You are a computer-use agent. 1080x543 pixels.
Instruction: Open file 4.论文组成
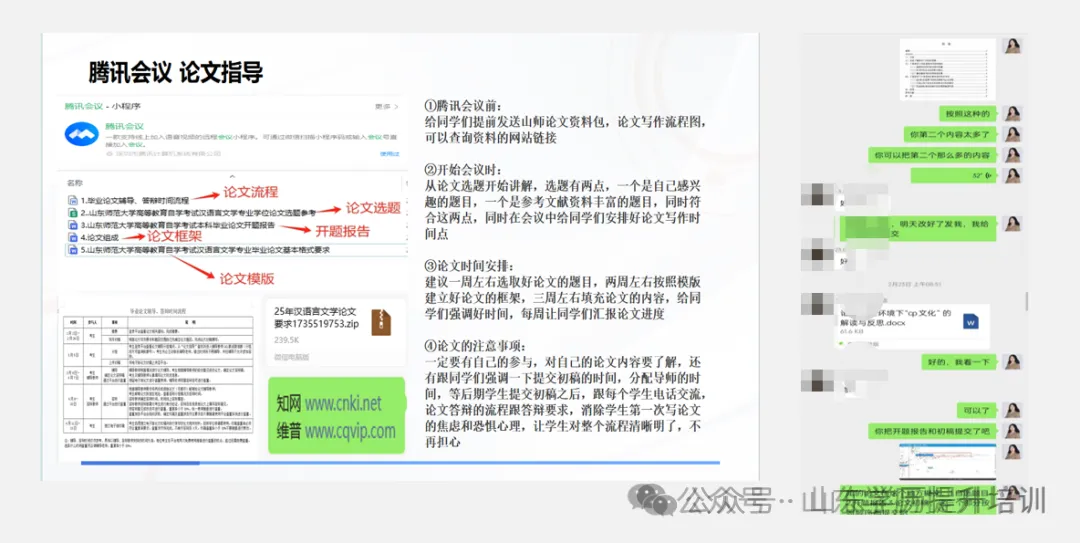(99, 238)
